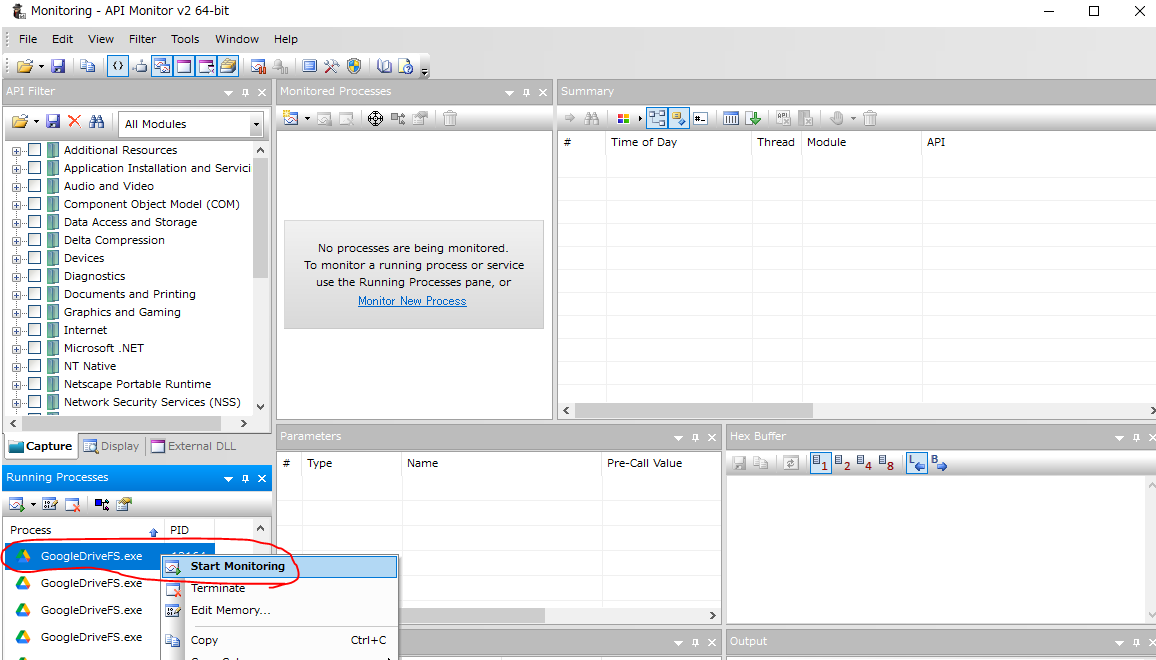Image resolution: width=1156 pixels, height=660 pixels.
Task: Expand the Documents and Printing tree node
Action: tap(16, 295)
